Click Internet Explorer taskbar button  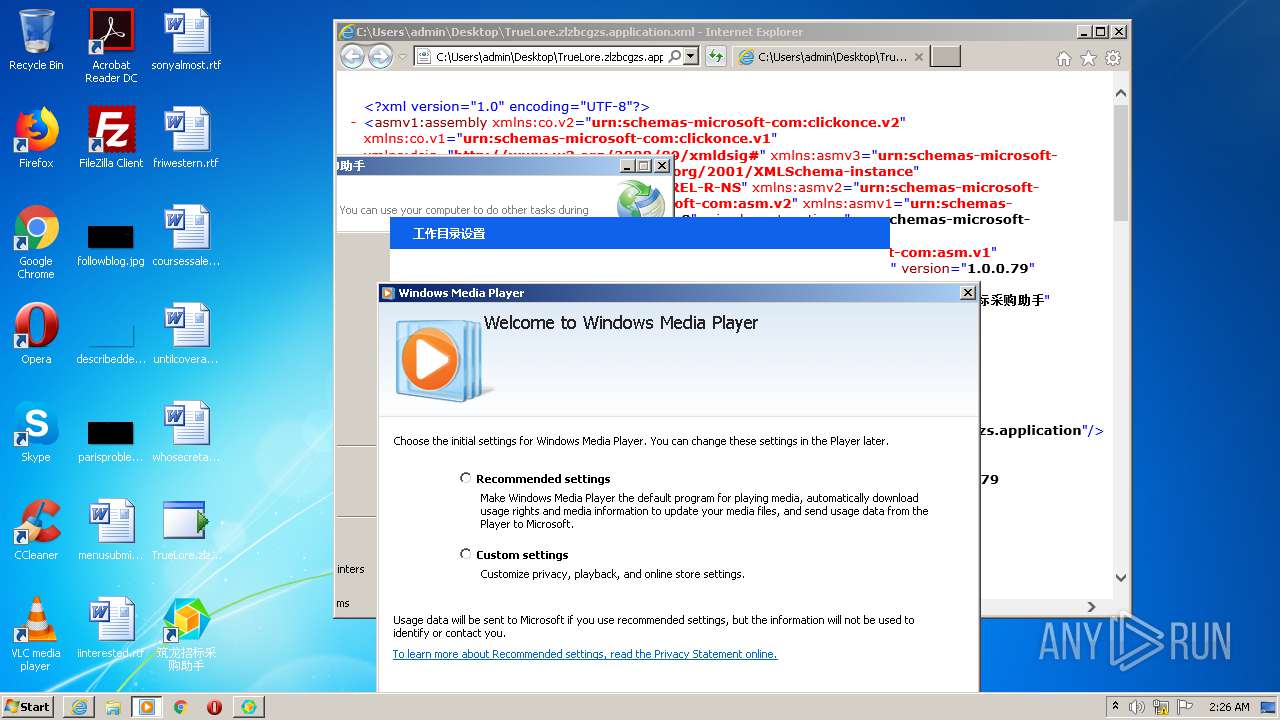(79, 707)
